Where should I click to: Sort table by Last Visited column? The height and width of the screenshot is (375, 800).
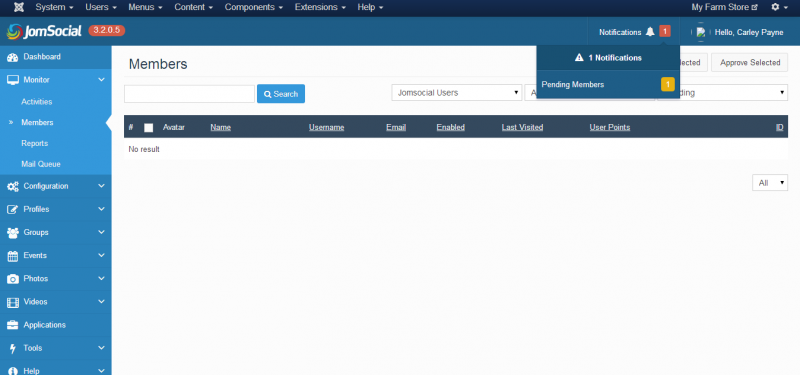522,127
